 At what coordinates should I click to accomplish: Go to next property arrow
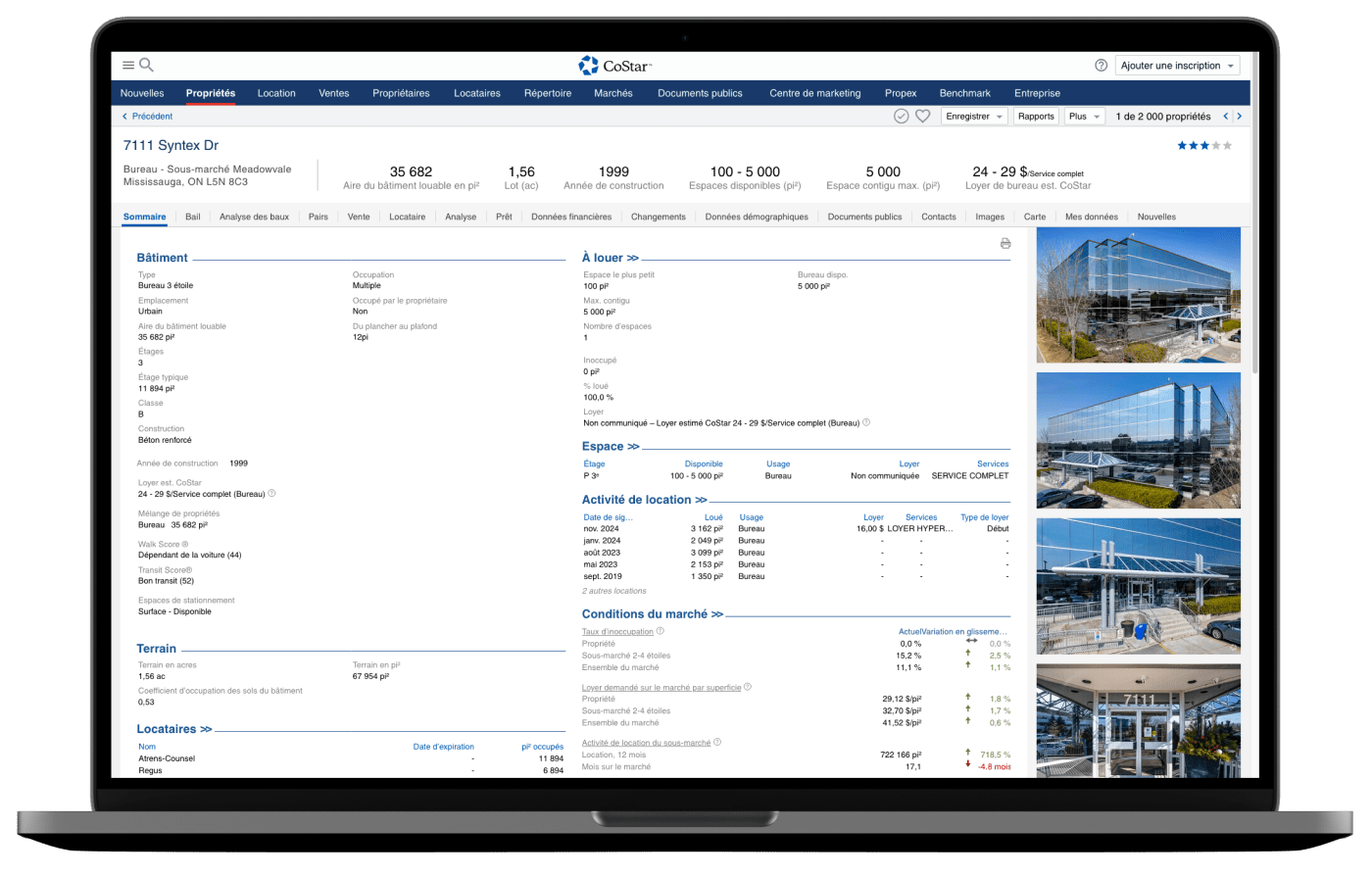(x=1239, y=117)
